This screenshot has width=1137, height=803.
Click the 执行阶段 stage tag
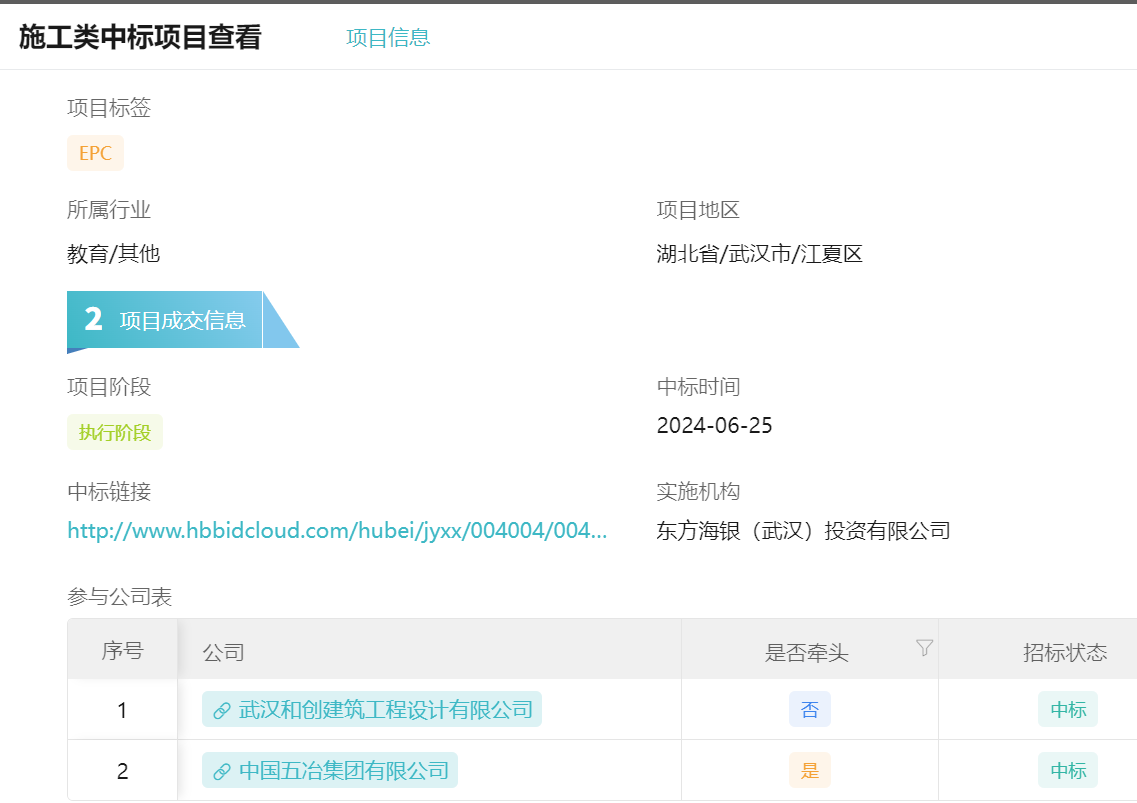(x=115, y=432)
